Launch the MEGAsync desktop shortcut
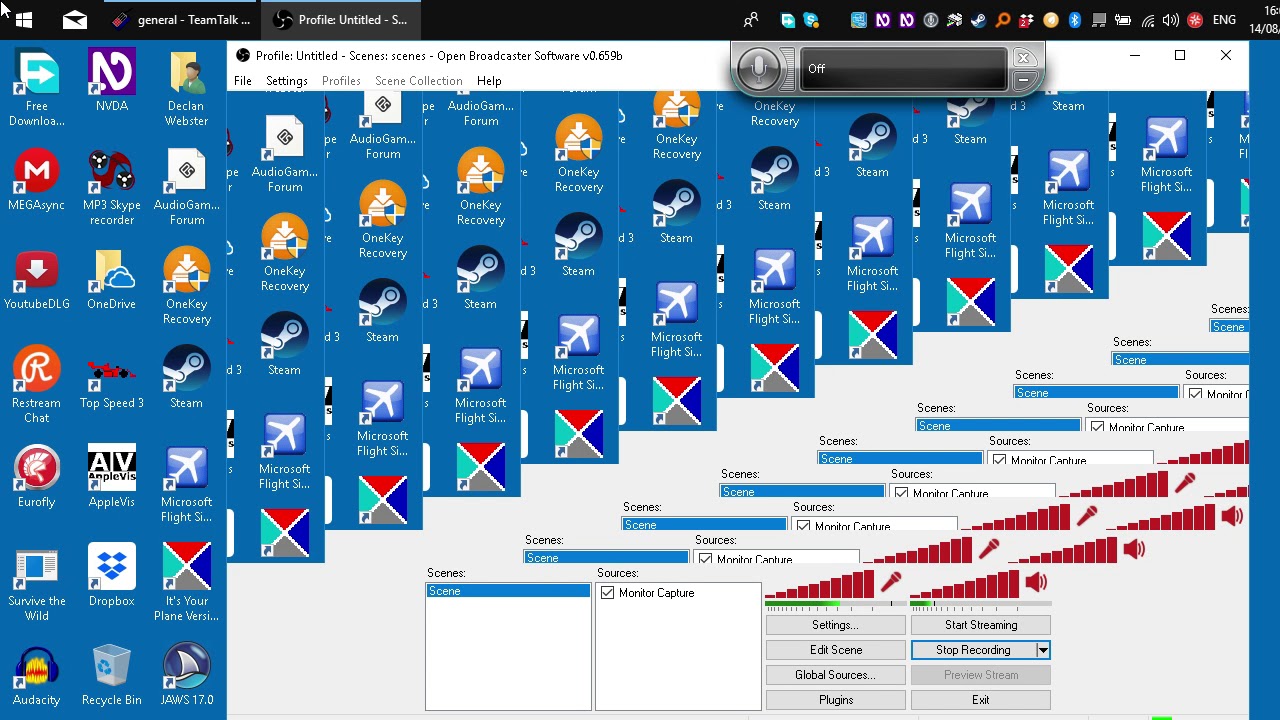 (37, 181)
